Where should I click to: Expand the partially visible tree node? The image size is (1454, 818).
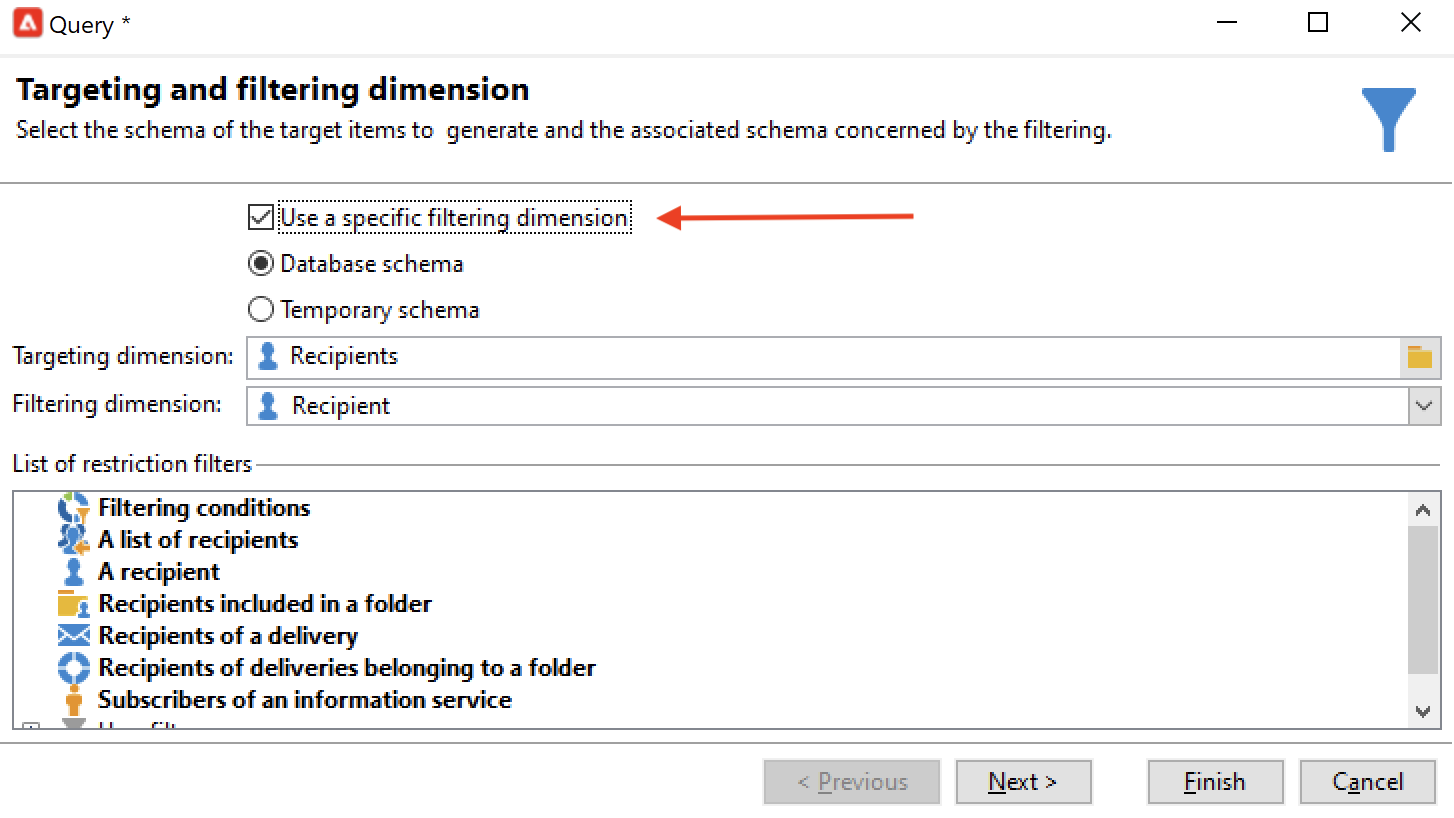pyautogui.click(x=31, y=727)
